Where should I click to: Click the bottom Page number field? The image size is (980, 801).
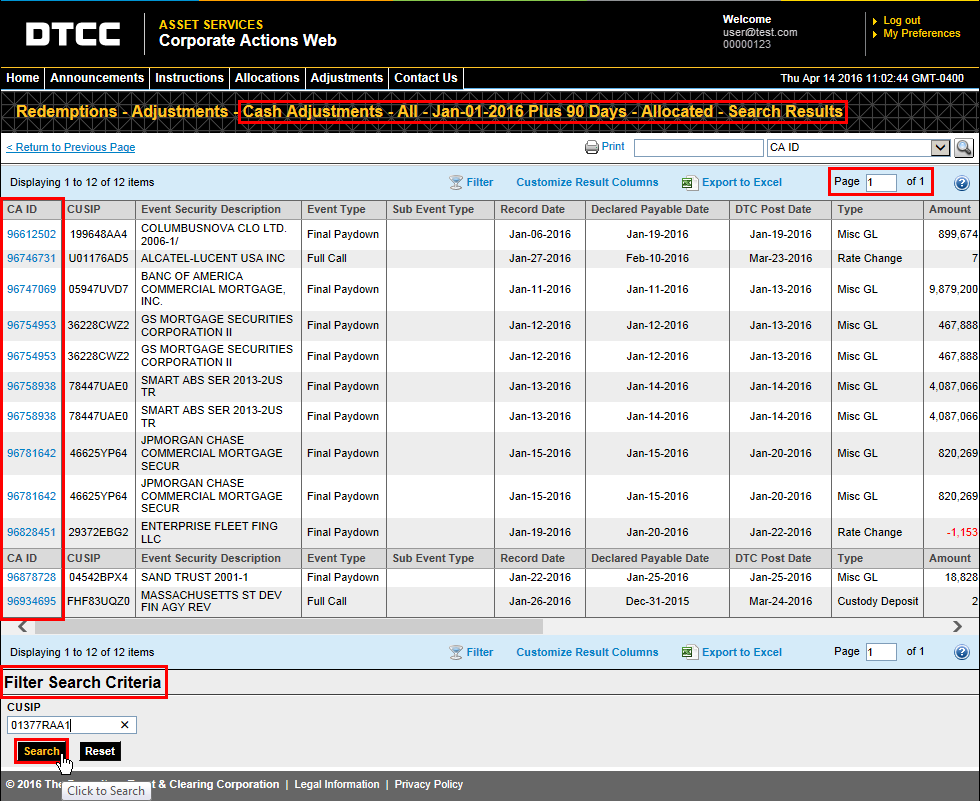coord(881,652)
